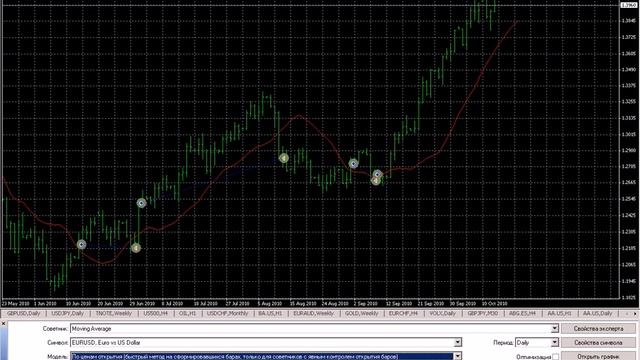Viewport: 640px width, 360px height.
Task: Click the current price label at top of price scale
Action: pyautogui.click(x=629, y=5)
